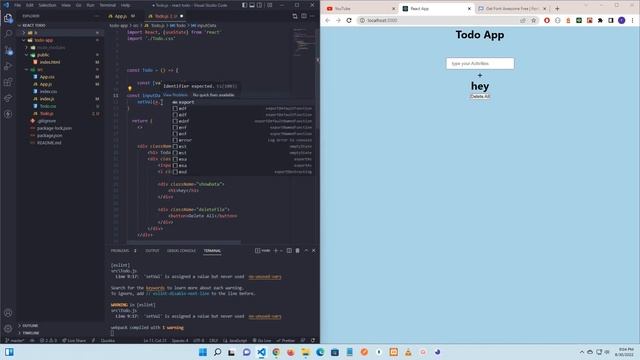
Task: Click the Delete All button in Todo App
Action: (480, 96)
